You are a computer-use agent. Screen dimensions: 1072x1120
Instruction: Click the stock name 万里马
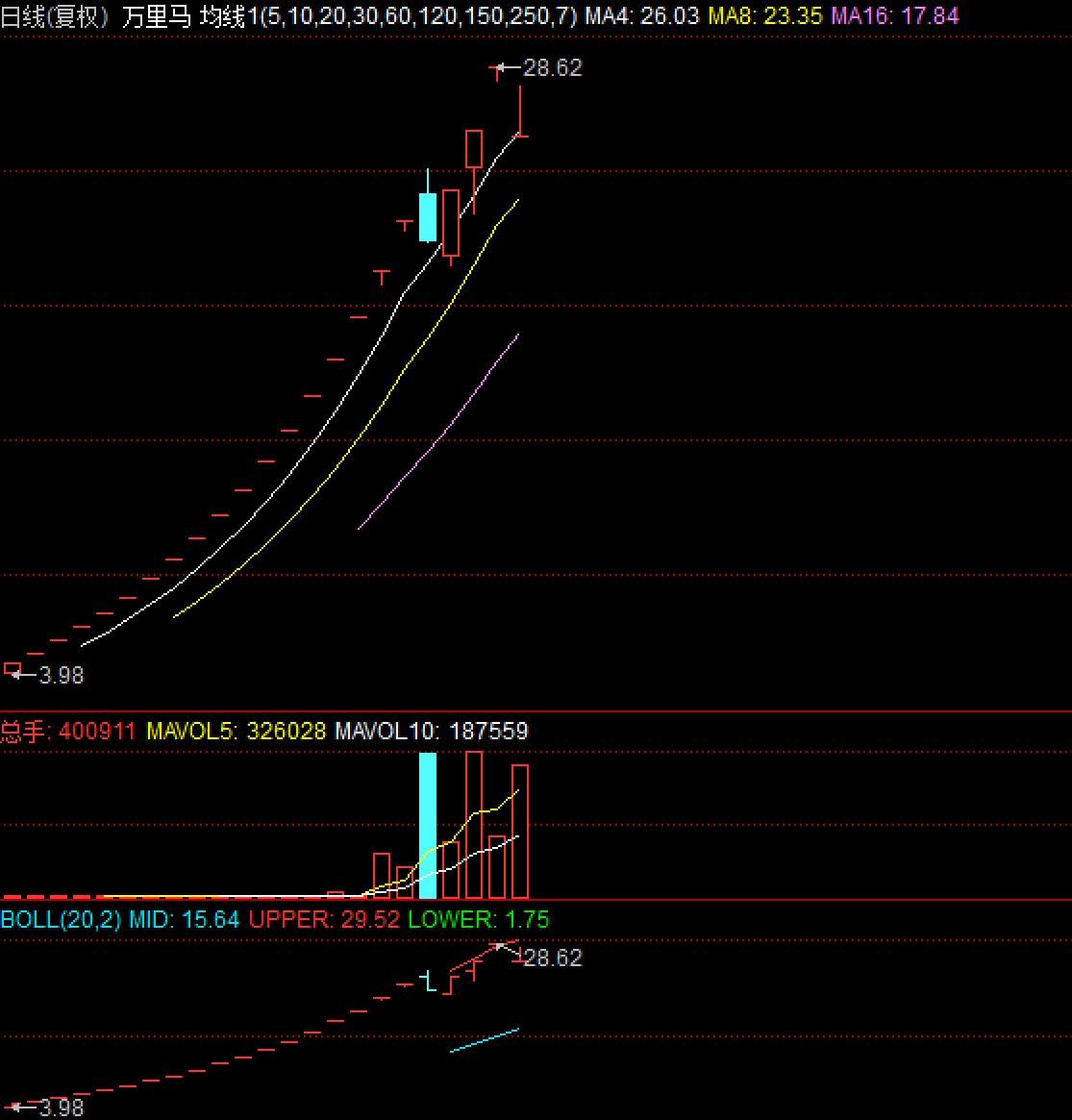(x=157, y=15)
